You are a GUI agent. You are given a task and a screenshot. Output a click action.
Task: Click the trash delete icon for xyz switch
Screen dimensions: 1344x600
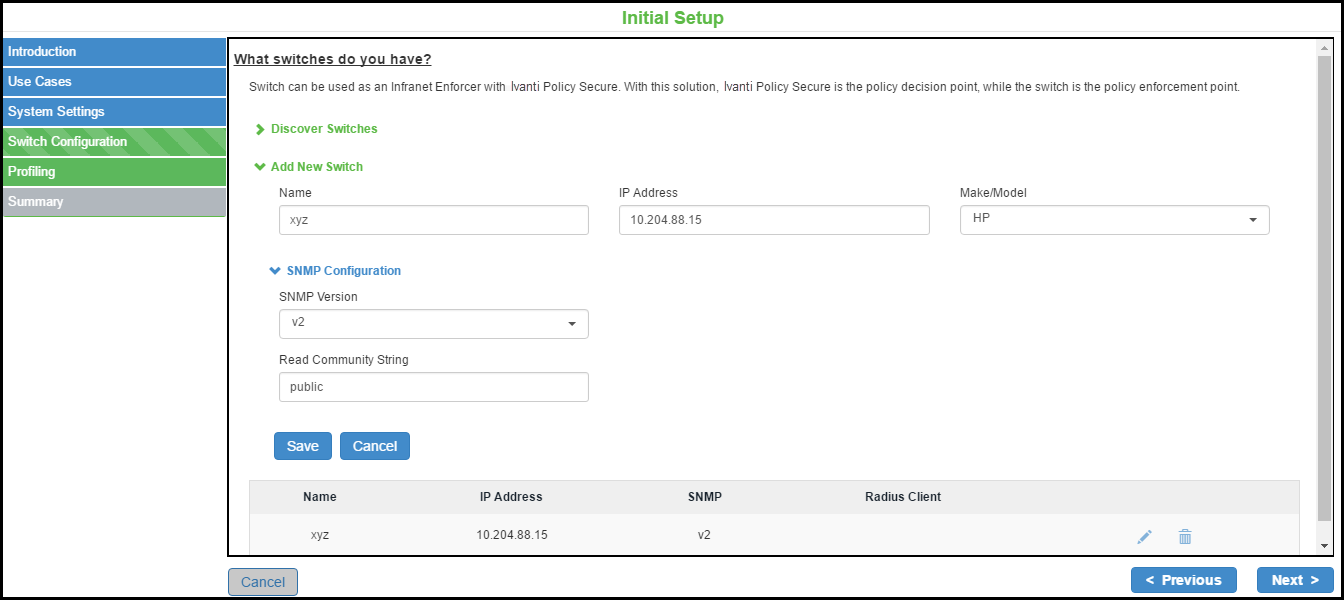[x=1185, y=537]
